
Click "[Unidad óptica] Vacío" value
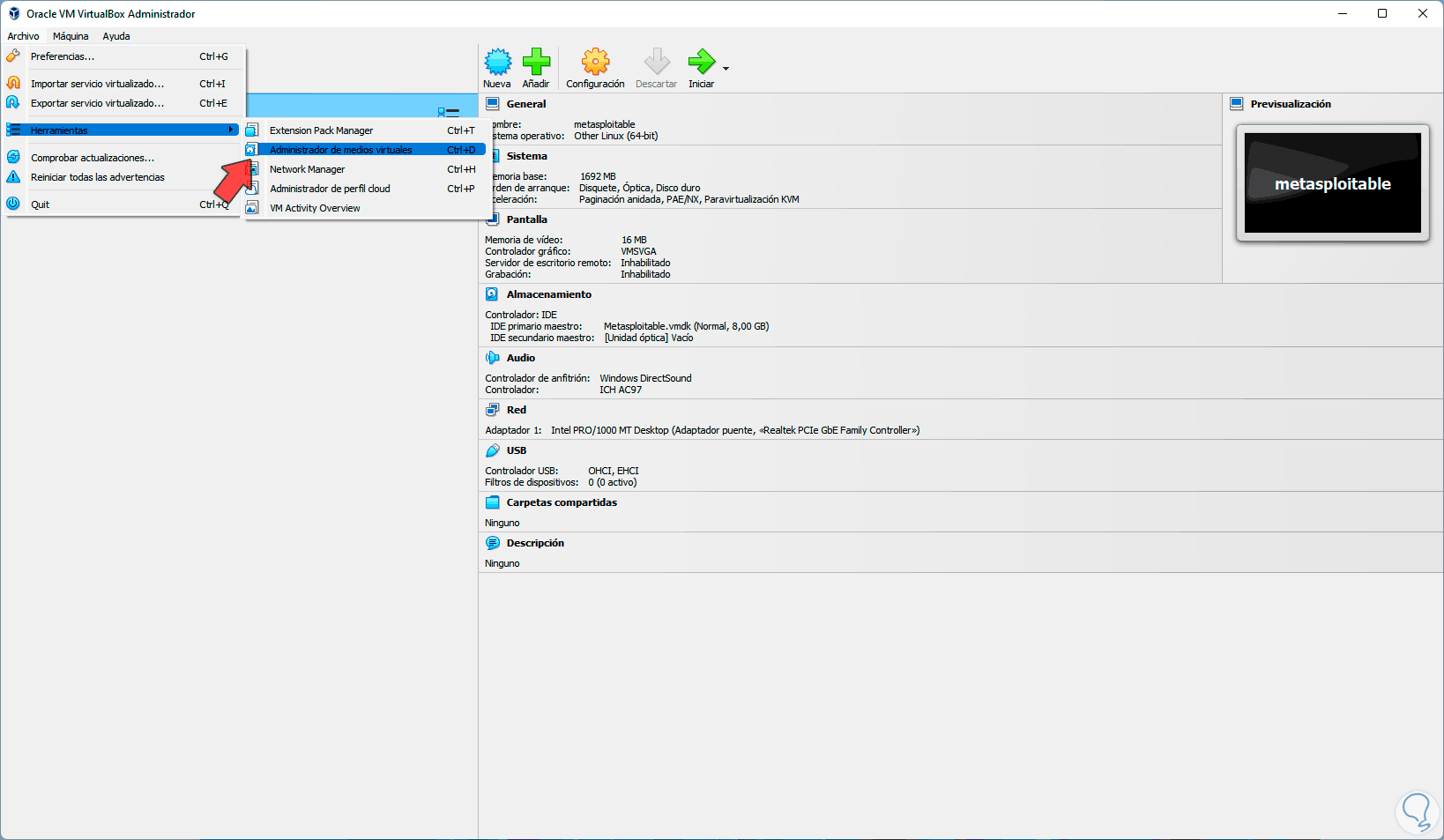click(649, 338)
